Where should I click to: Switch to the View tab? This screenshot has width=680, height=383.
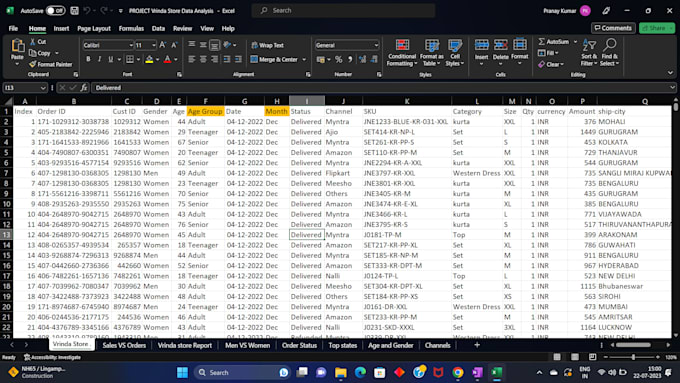click(207, 28)
